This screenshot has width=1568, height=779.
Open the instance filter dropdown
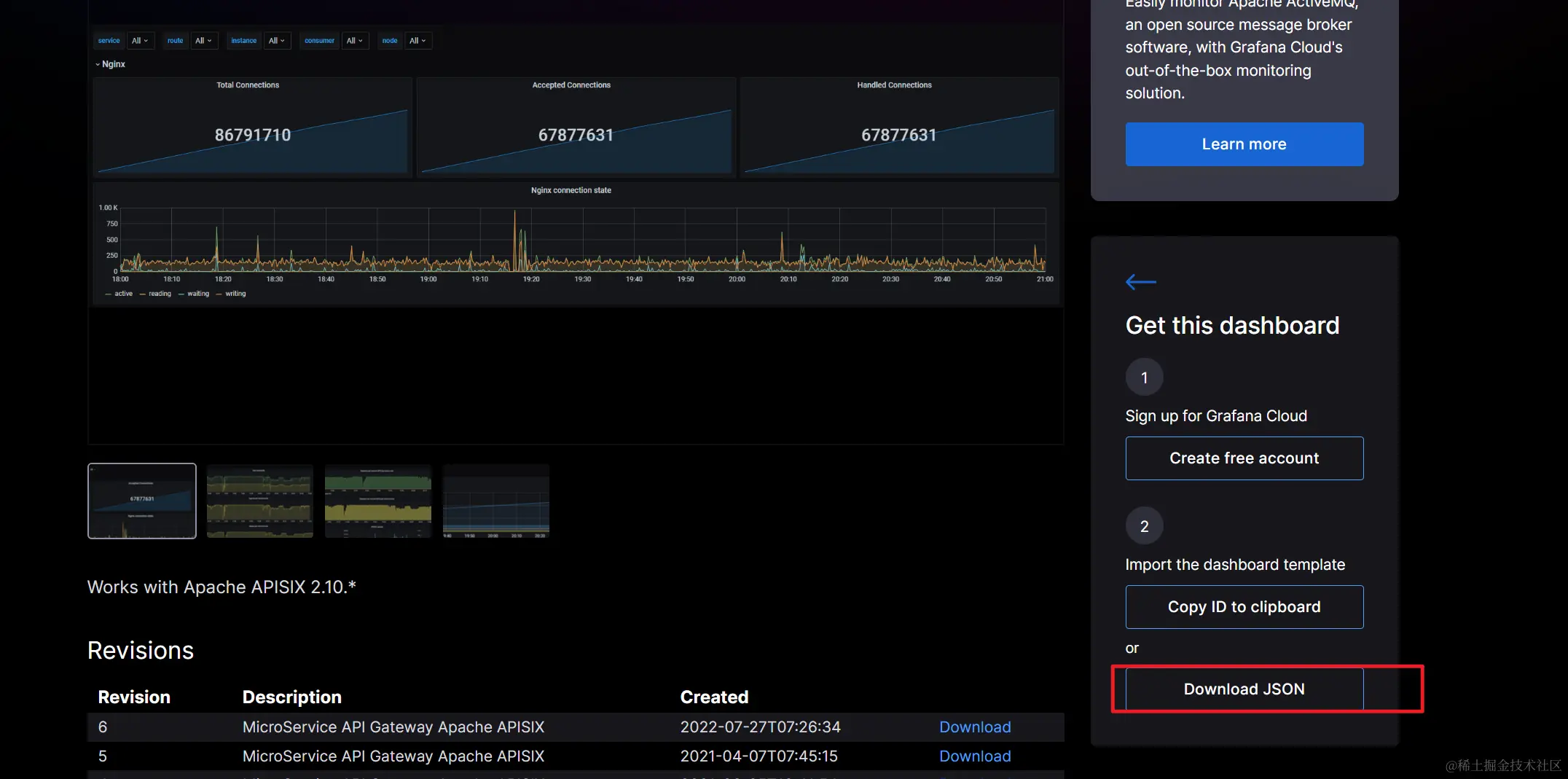(277, 40)
